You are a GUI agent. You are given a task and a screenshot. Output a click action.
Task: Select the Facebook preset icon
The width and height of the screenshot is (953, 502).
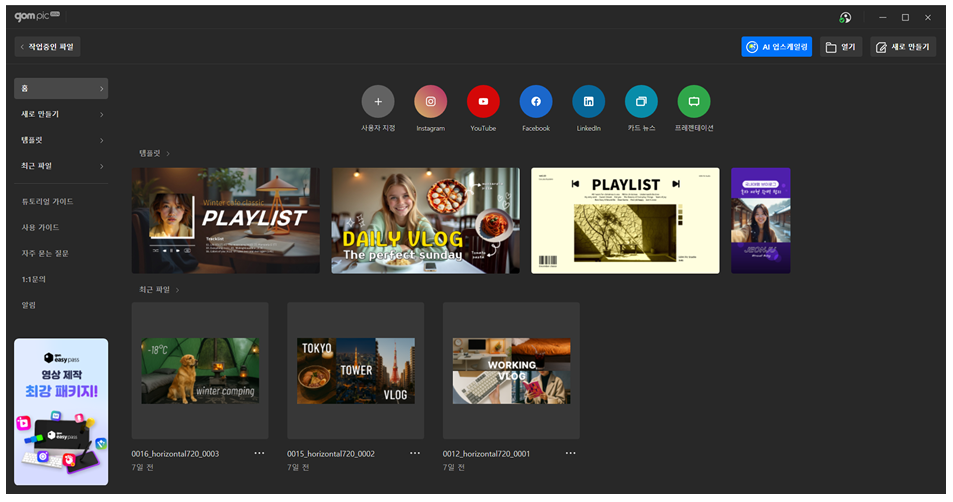[535, 101]
